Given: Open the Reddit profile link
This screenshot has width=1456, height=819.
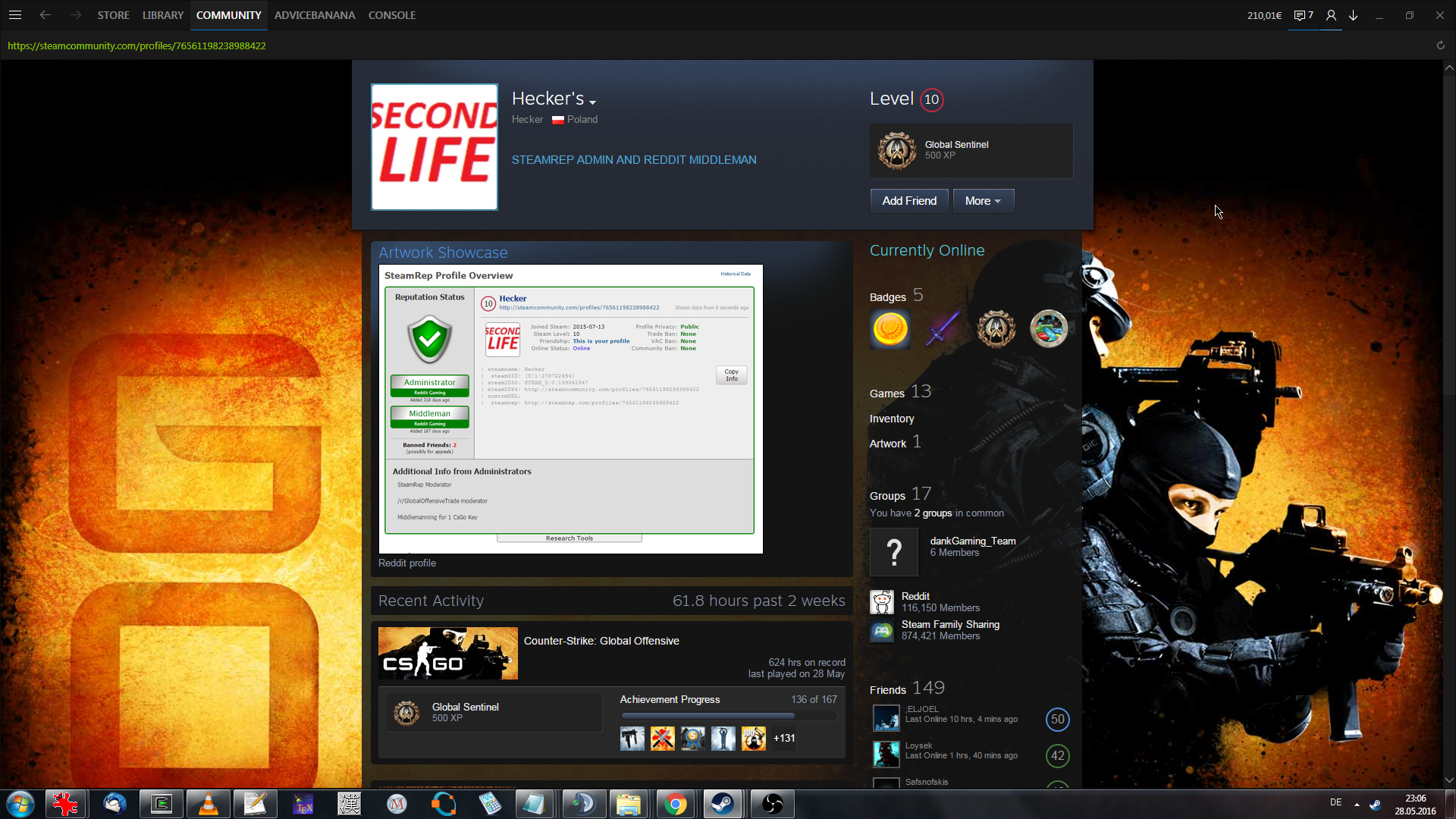Looking at the screenshot, I should 407,563.
